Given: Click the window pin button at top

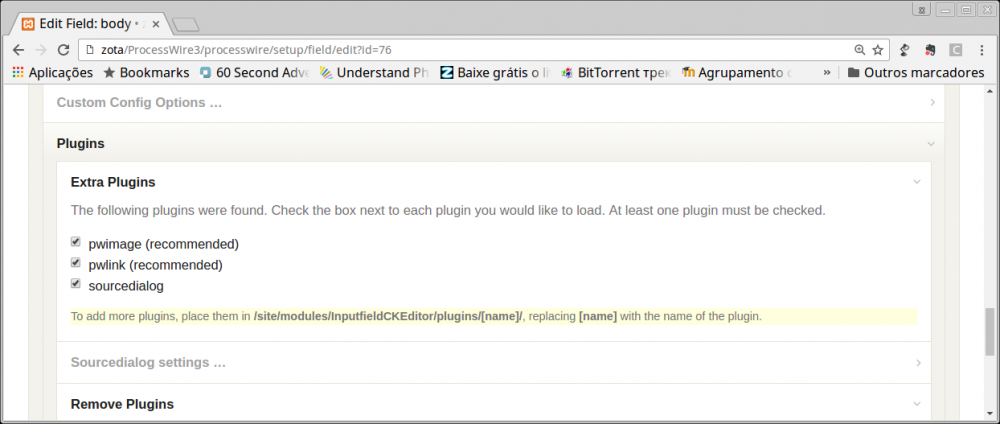Looking at the screenshot, I should tap(921, 10).
